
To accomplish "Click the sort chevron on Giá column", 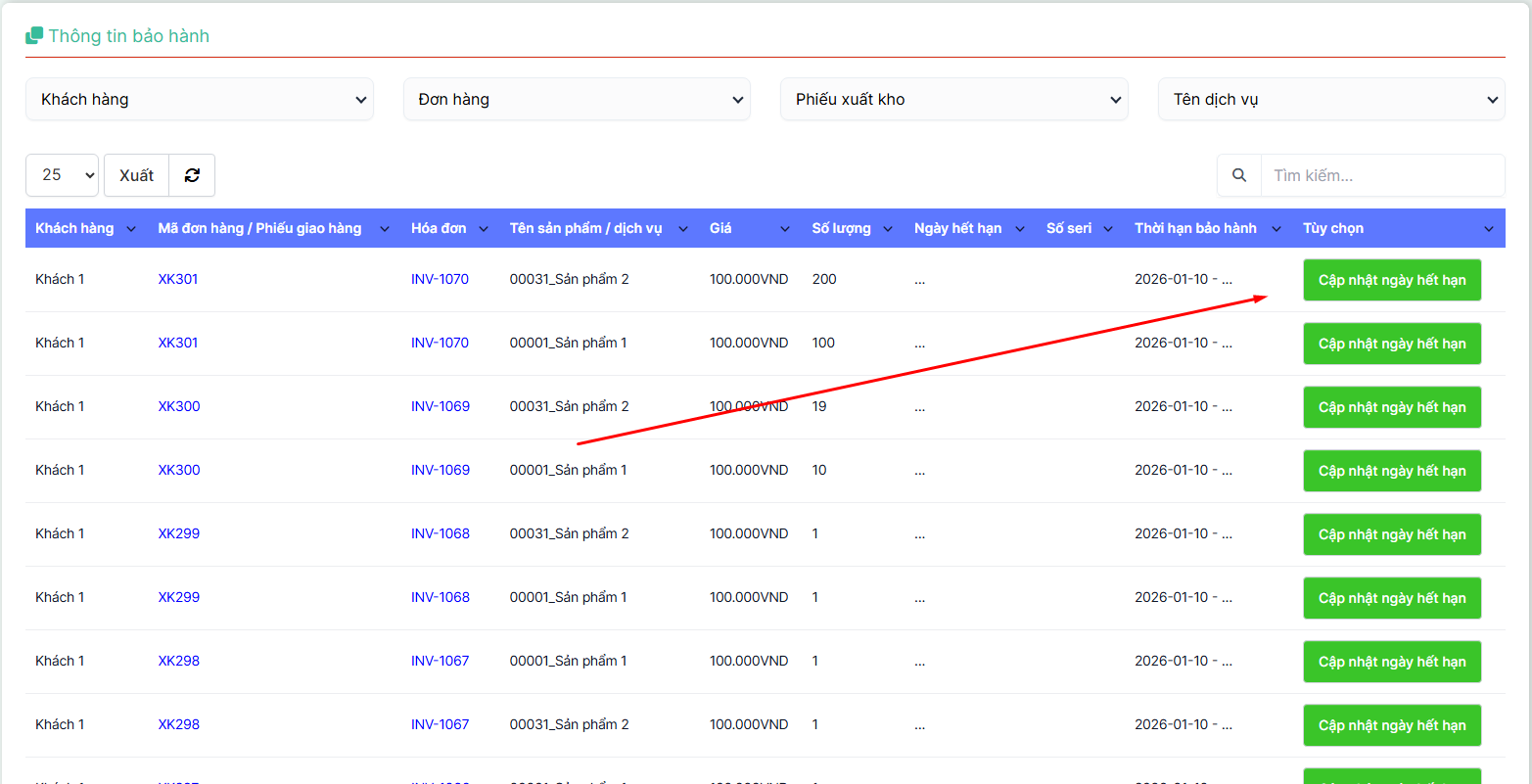I will tap(784, 229).
